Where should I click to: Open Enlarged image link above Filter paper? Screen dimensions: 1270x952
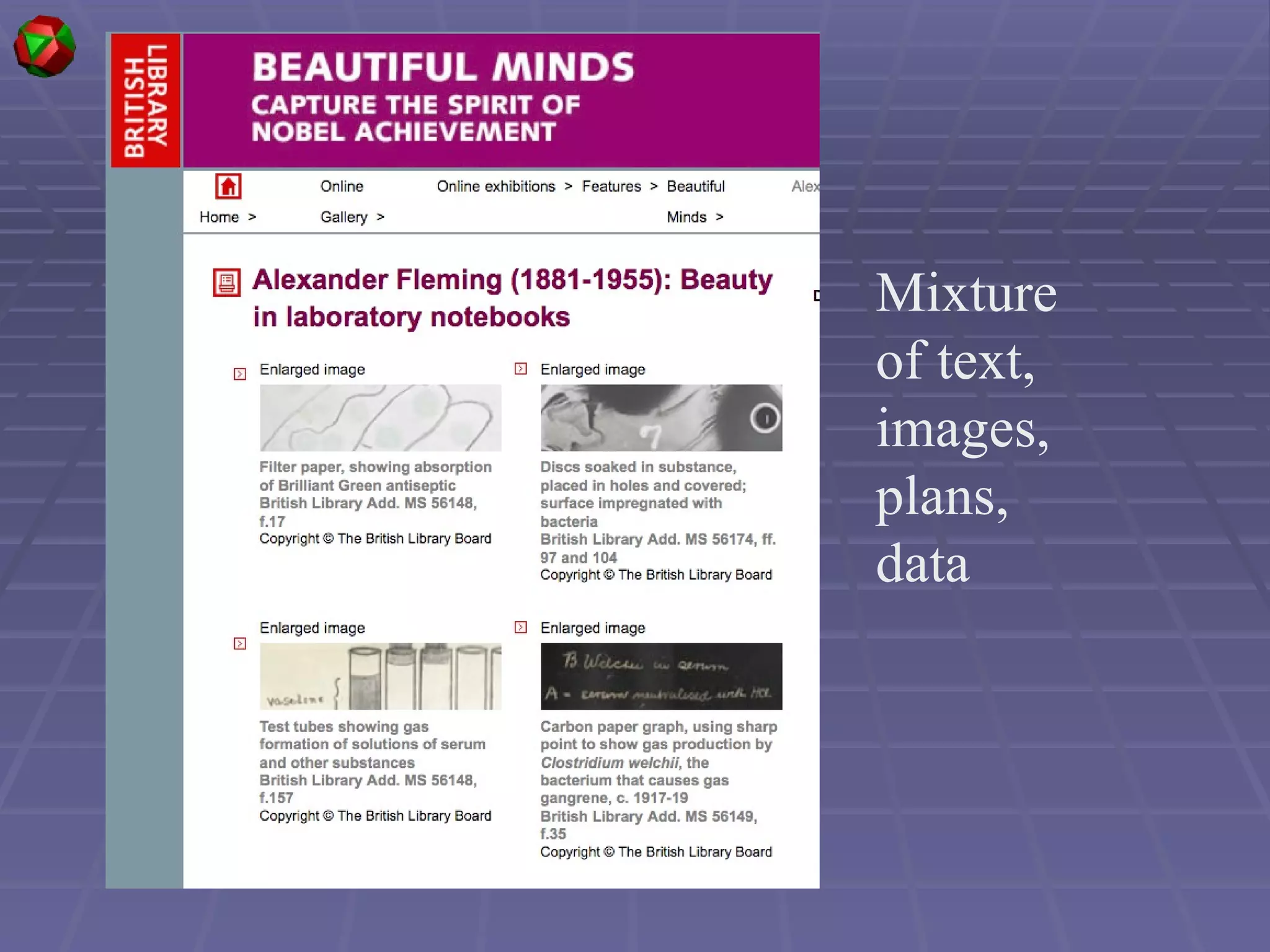click(x=312, y=369)
